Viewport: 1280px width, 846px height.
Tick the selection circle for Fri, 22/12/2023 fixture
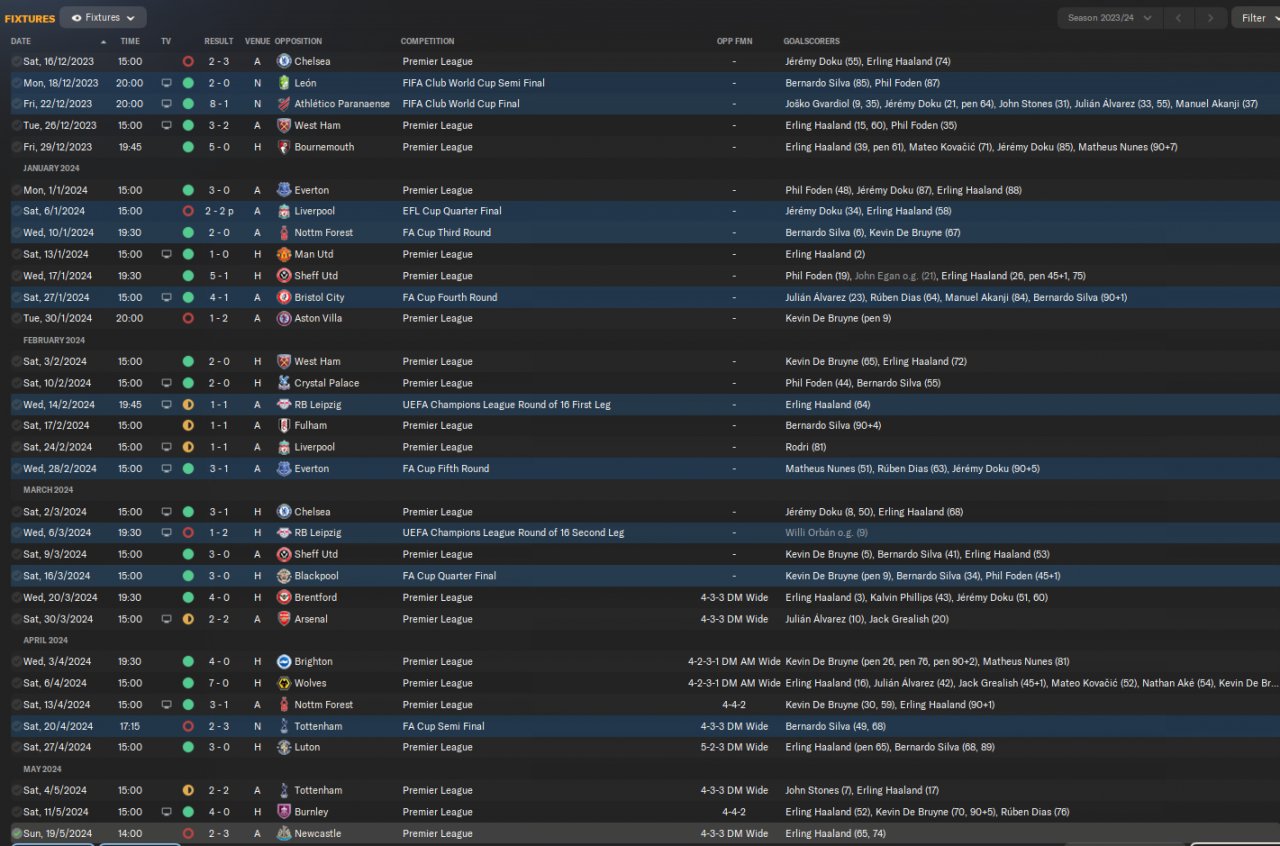click(16, 104)
